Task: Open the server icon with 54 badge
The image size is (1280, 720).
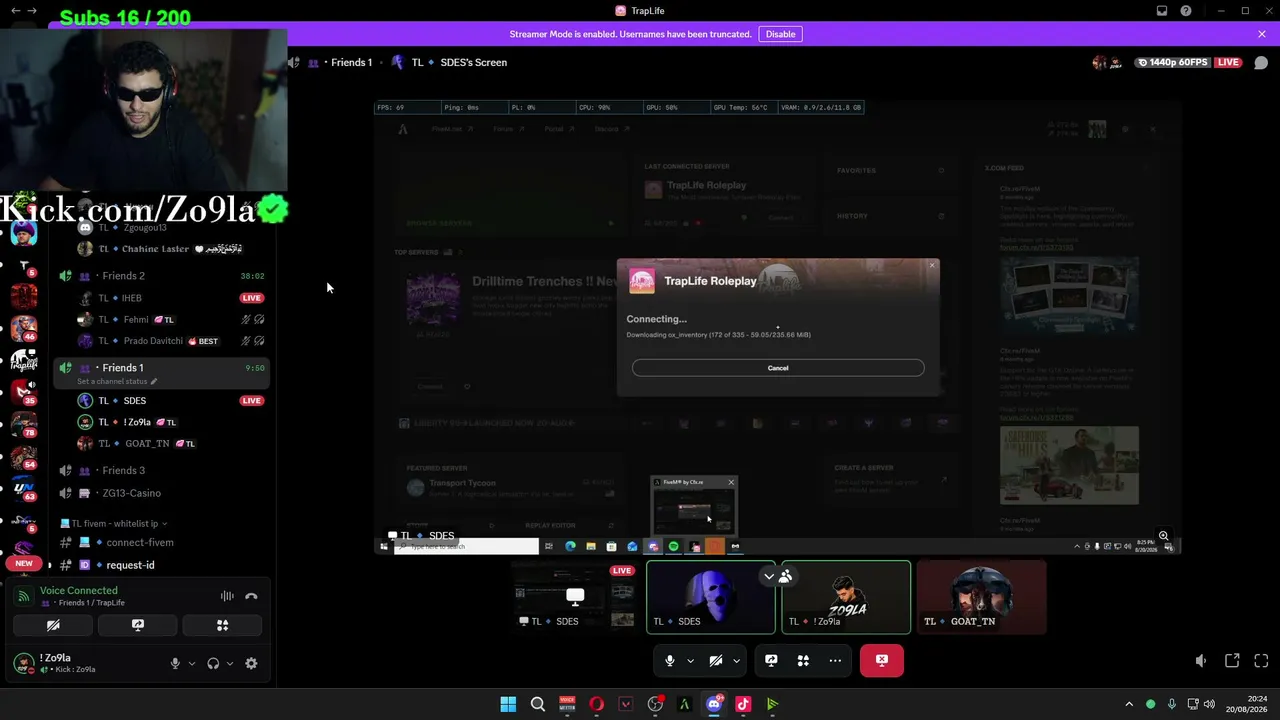Action: coord(24,457)
